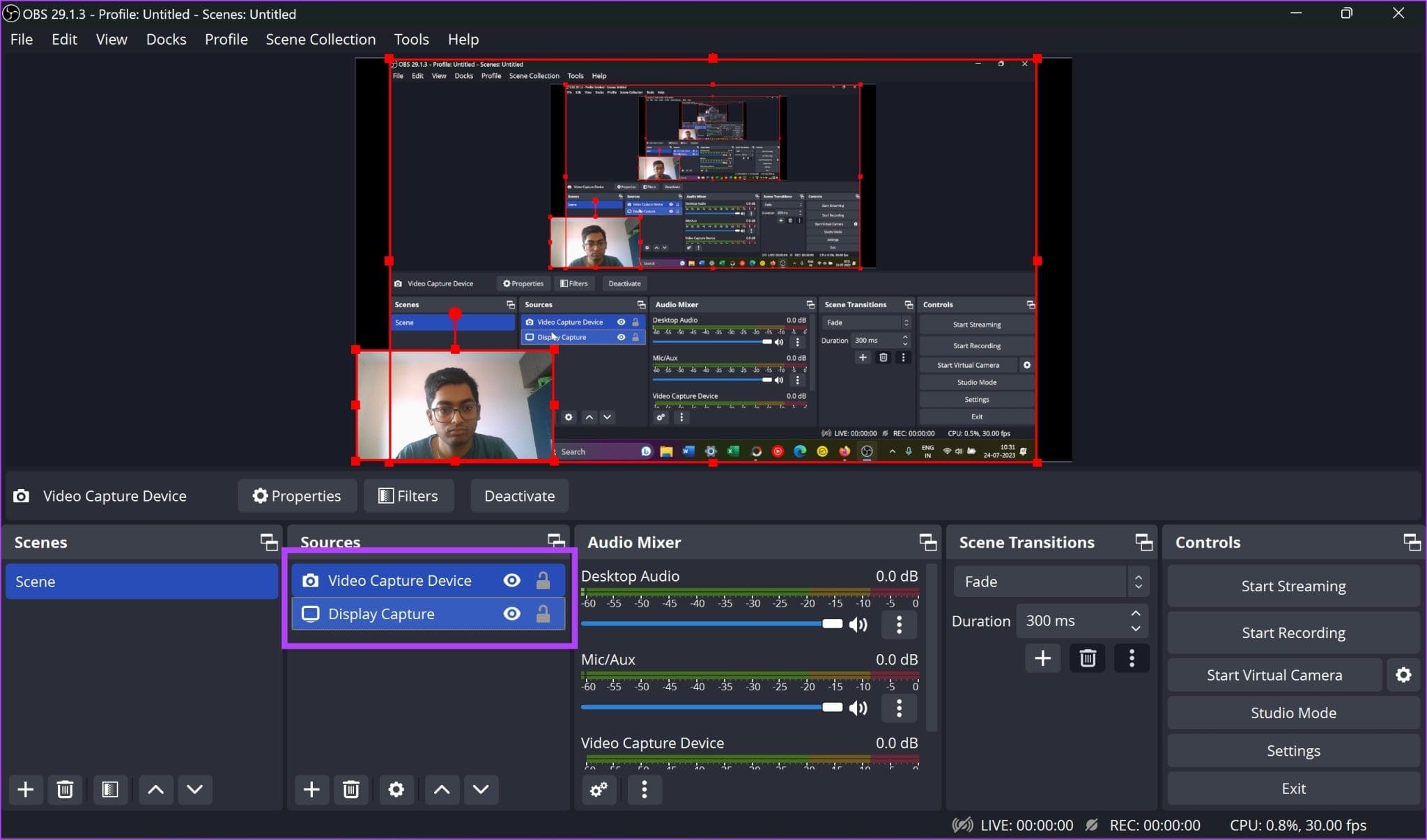Adjust Desktop Audio volume slider

(712, 624)
